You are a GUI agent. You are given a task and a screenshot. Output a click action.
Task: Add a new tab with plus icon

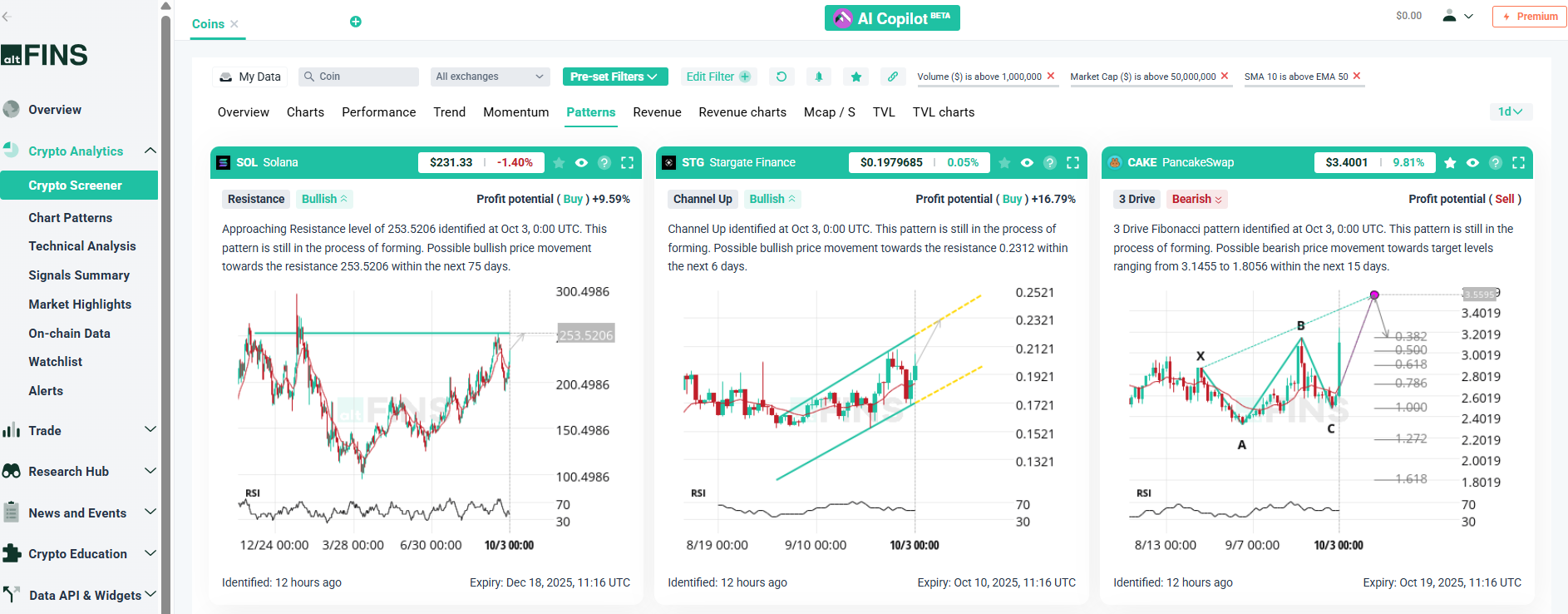356,22
